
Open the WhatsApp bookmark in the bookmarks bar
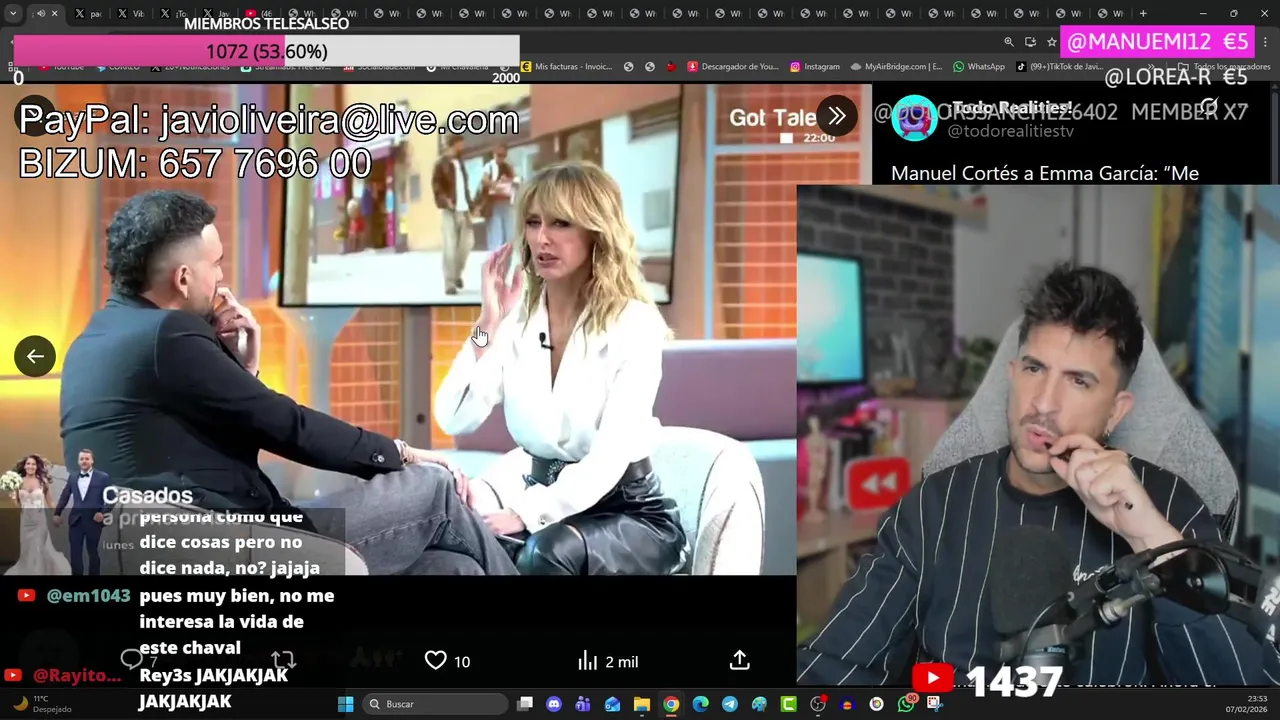(x=979, y=67)
